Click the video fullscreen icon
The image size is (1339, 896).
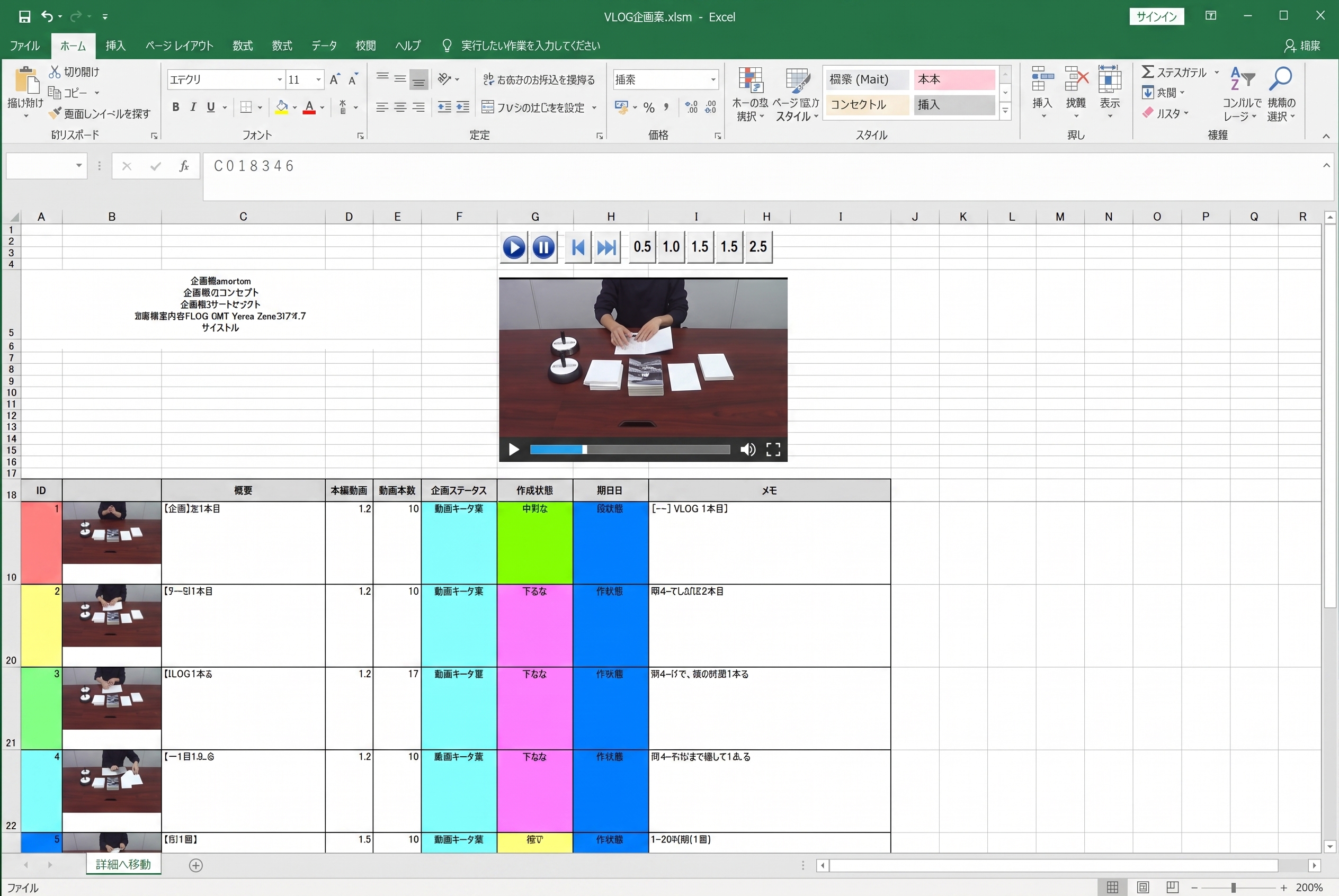pos(773,450)
